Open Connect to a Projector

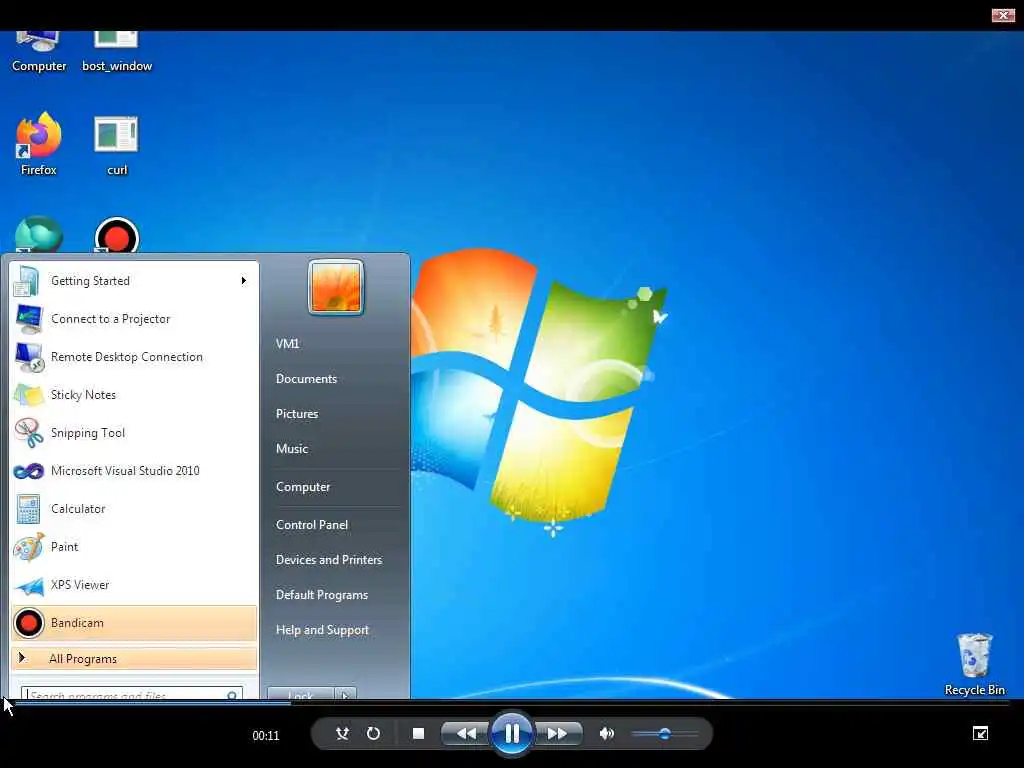(134, 319)
